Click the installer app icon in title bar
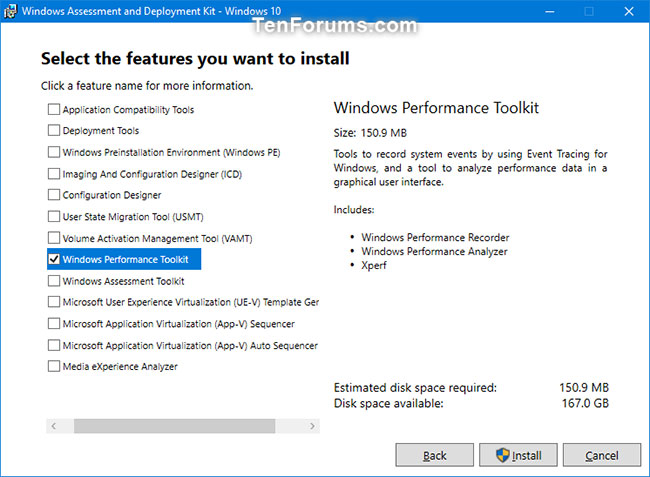 pyautogui.click(x=10, y=11)
